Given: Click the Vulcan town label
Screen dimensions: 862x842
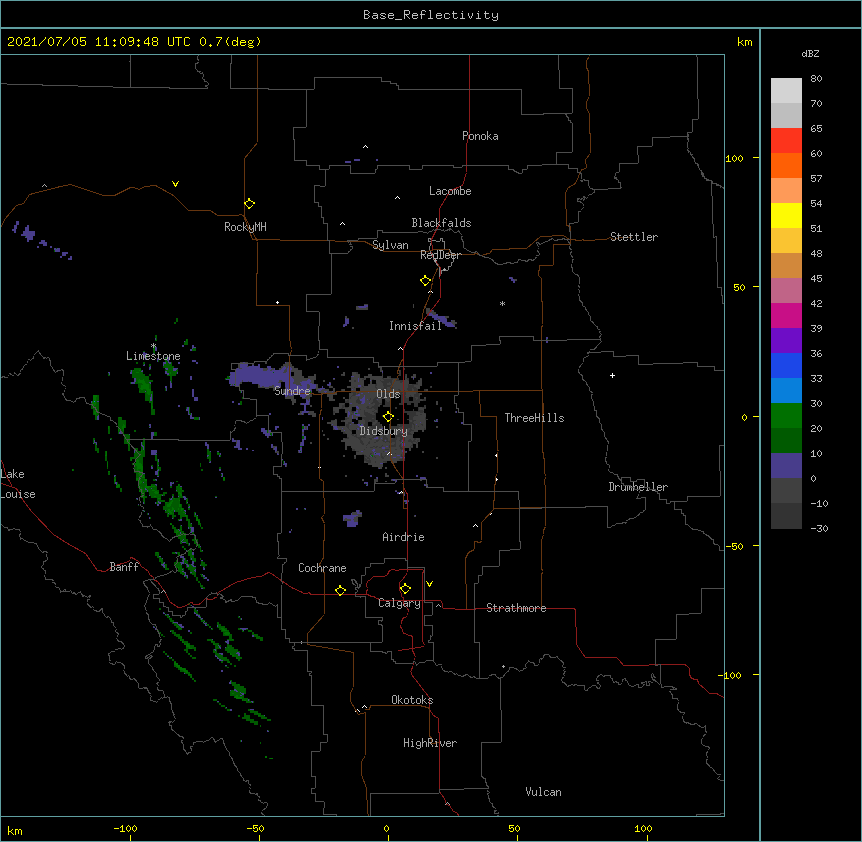Looking at the screenshot, I should click(543, 792).
